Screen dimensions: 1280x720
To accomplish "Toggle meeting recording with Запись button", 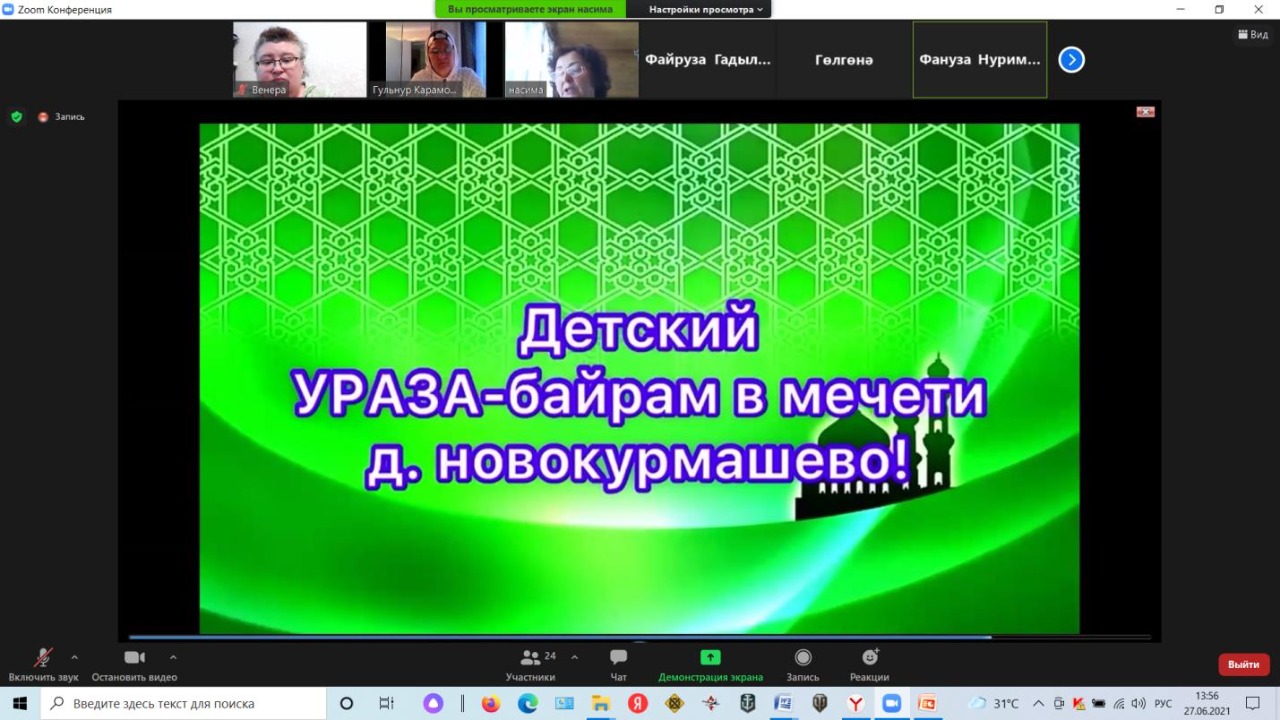I will 802,663.
